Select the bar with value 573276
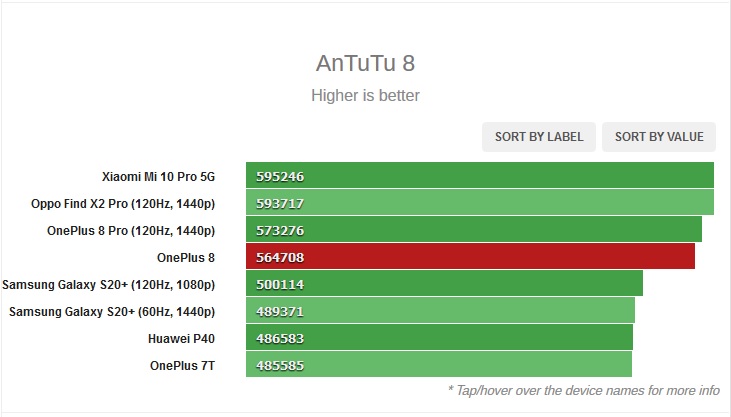 coord(474,229)
